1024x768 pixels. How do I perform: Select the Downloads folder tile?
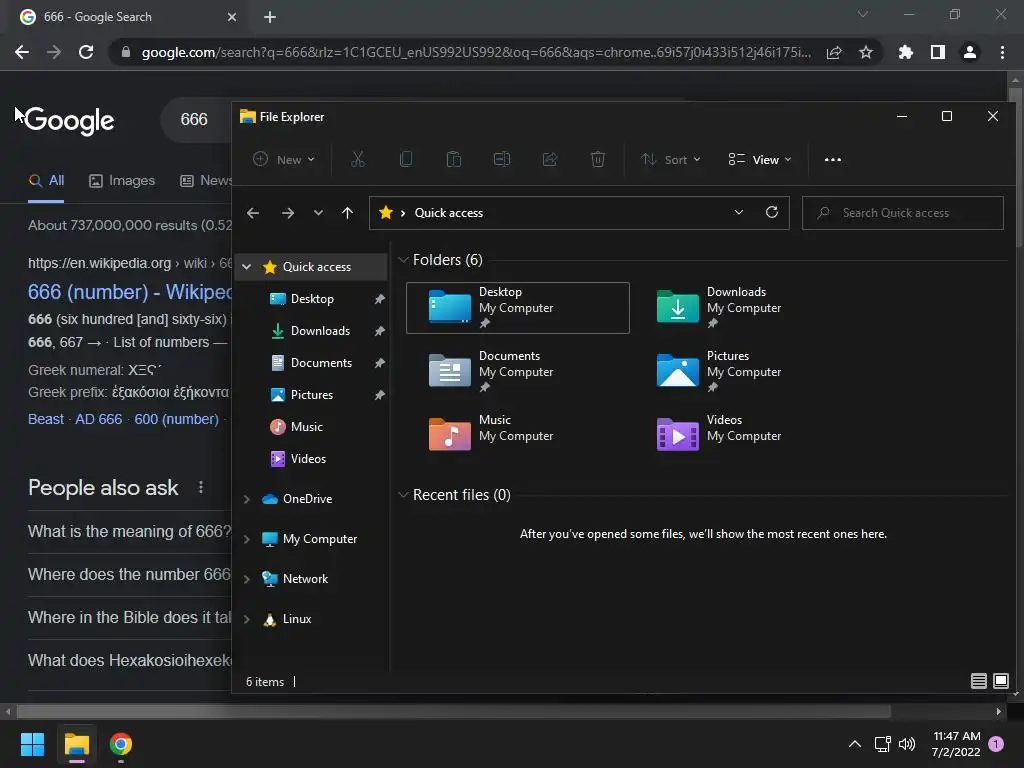746,308
